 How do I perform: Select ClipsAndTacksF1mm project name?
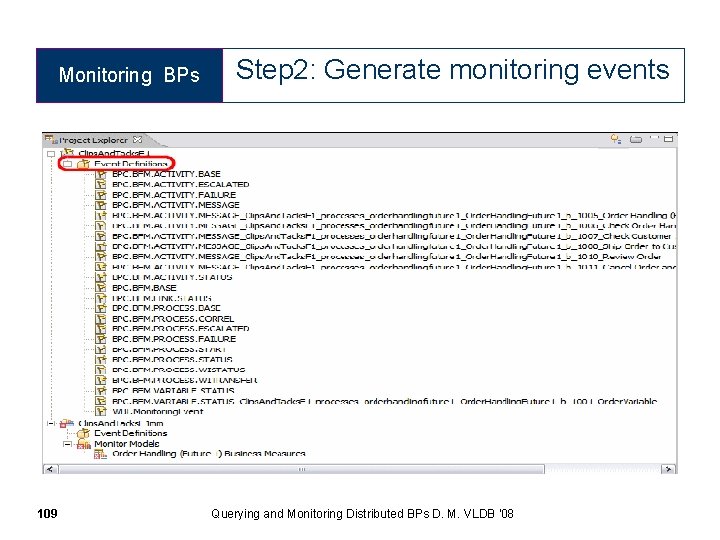tap(121, 423)
